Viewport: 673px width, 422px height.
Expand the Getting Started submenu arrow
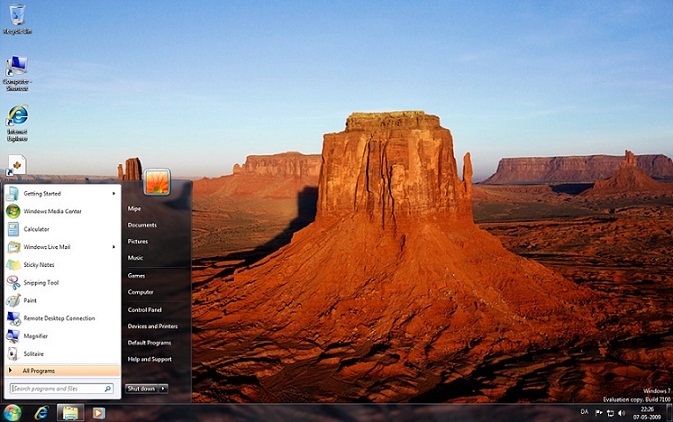coord(114,193)
